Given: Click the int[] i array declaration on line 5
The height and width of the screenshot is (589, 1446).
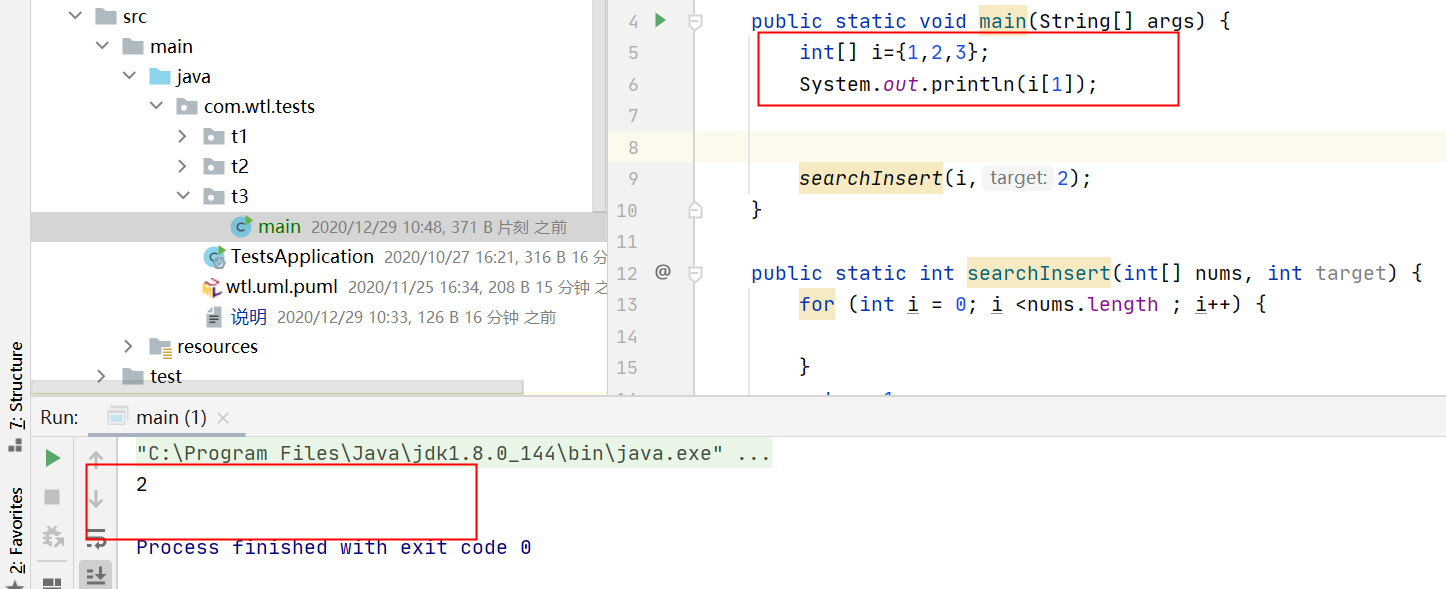Looking at the screenshot, I should pos(894,52).
